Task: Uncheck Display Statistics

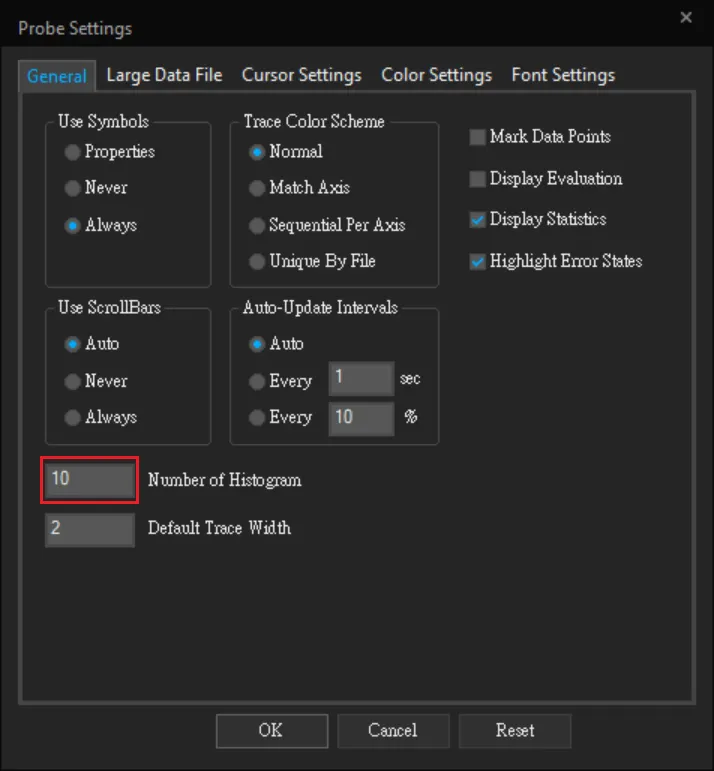Action: [478, 220]
